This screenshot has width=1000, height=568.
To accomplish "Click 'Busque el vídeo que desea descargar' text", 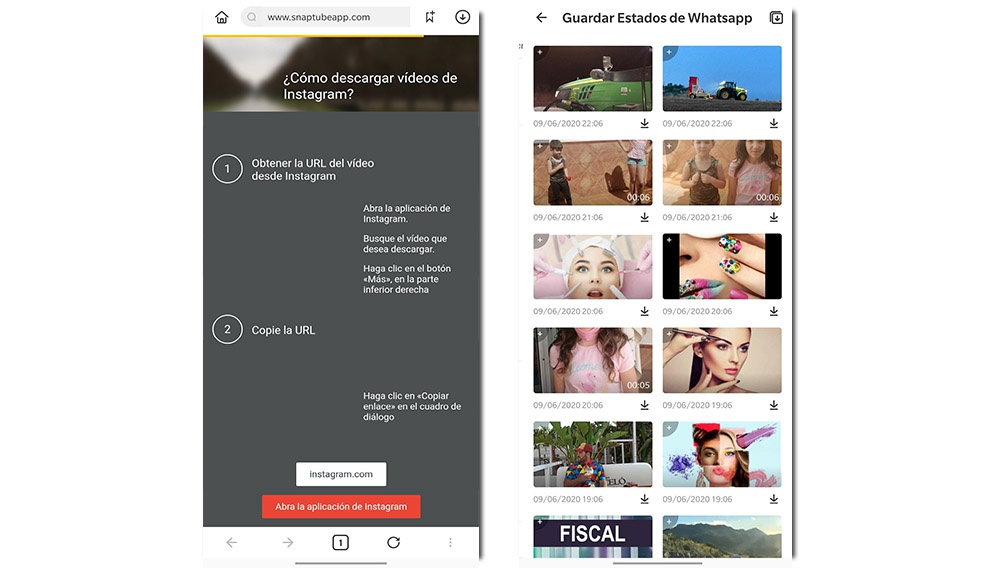I will pyautogui.click(x=405, y=244).
